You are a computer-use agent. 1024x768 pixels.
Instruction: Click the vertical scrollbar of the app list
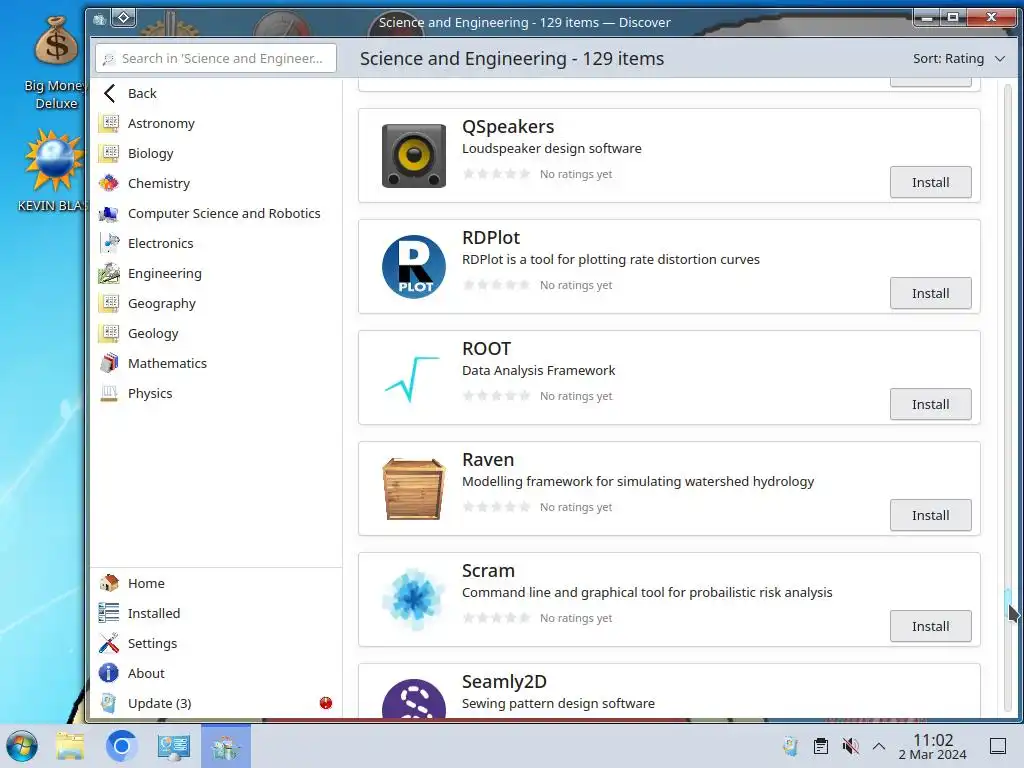(1008, 398)
